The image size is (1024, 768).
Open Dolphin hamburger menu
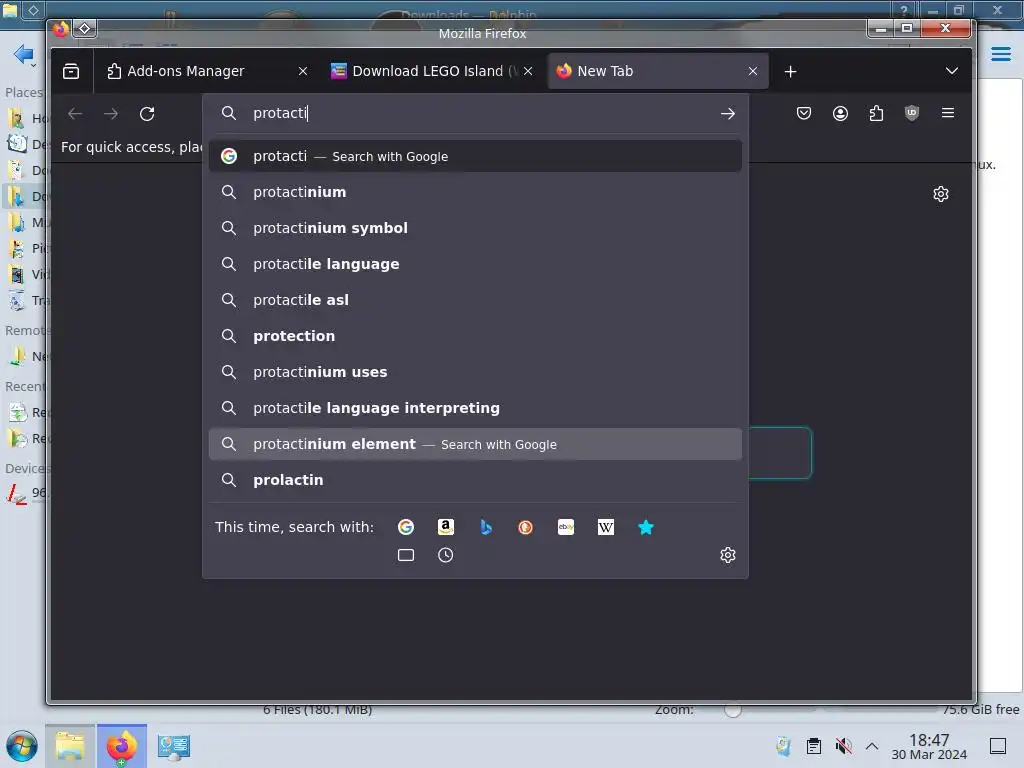click(x=1000, y=54)
